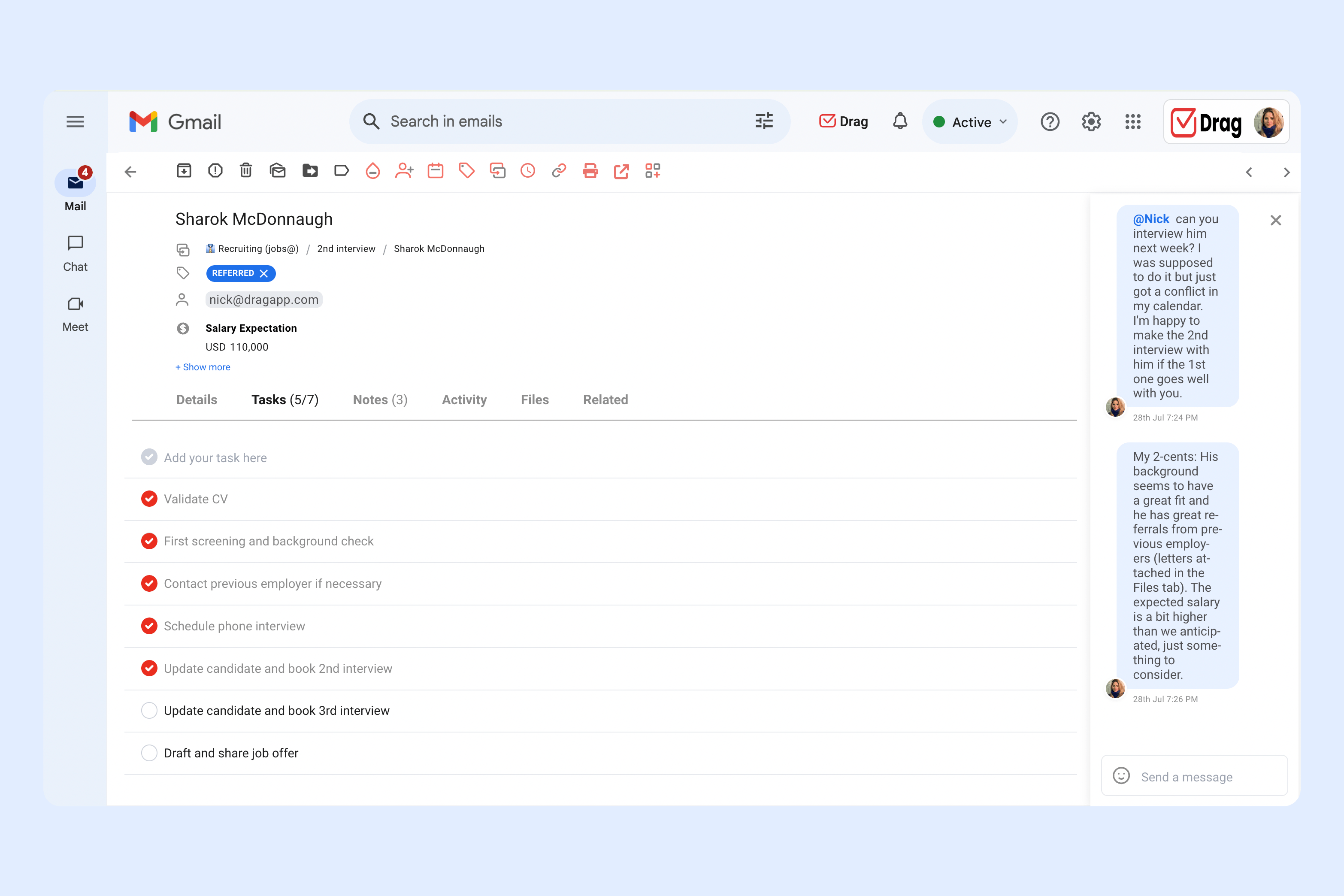
Task: Open search filter options sliders icon
Action: pos(764,121)
